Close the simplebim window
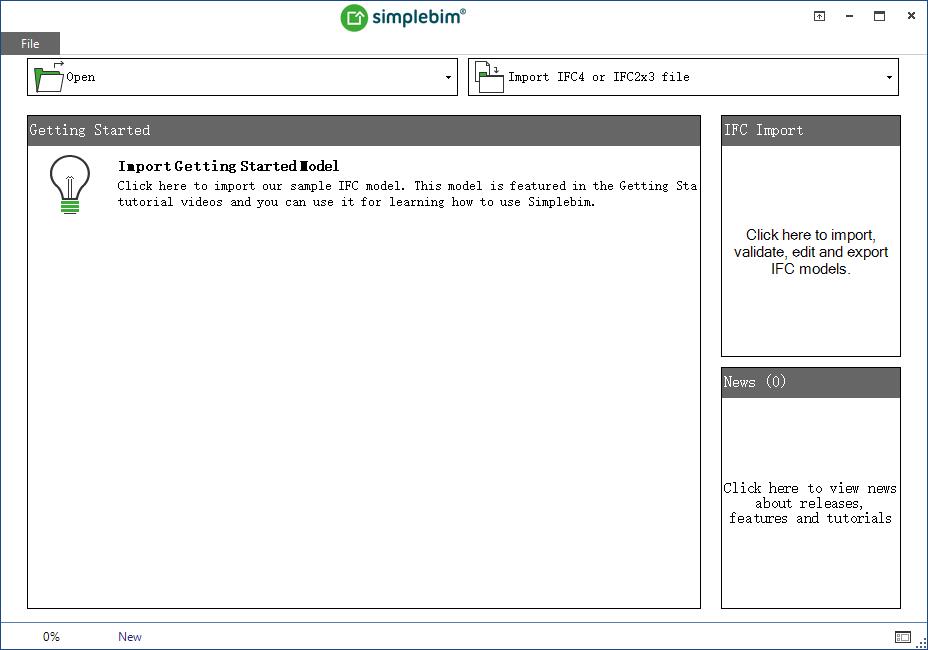The height and width of the screenshot is (650, 928). point(911,16)
